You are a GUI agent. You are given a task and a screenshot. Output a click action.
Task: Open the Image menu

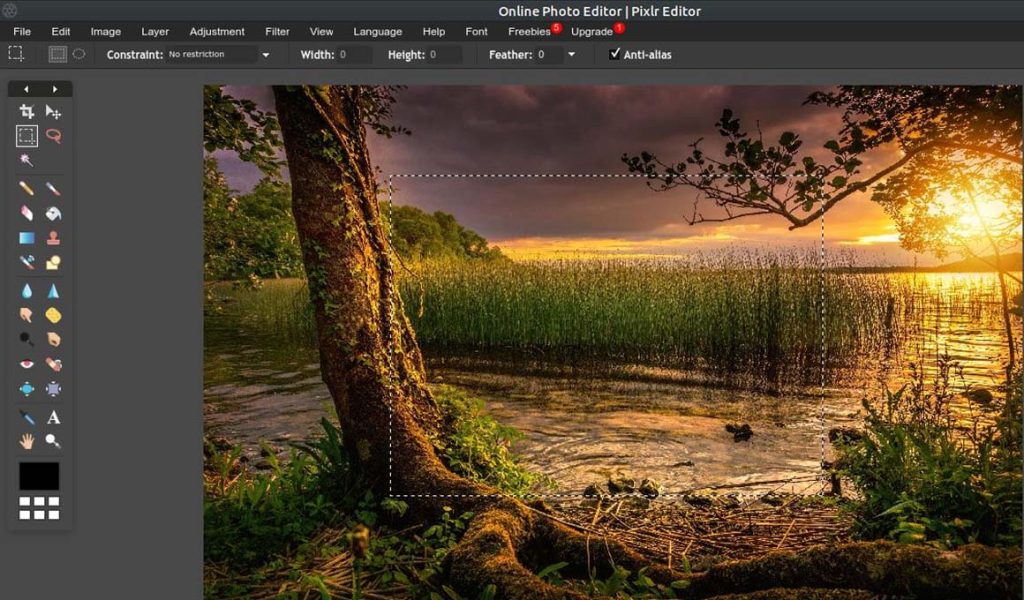coord(105,31)
